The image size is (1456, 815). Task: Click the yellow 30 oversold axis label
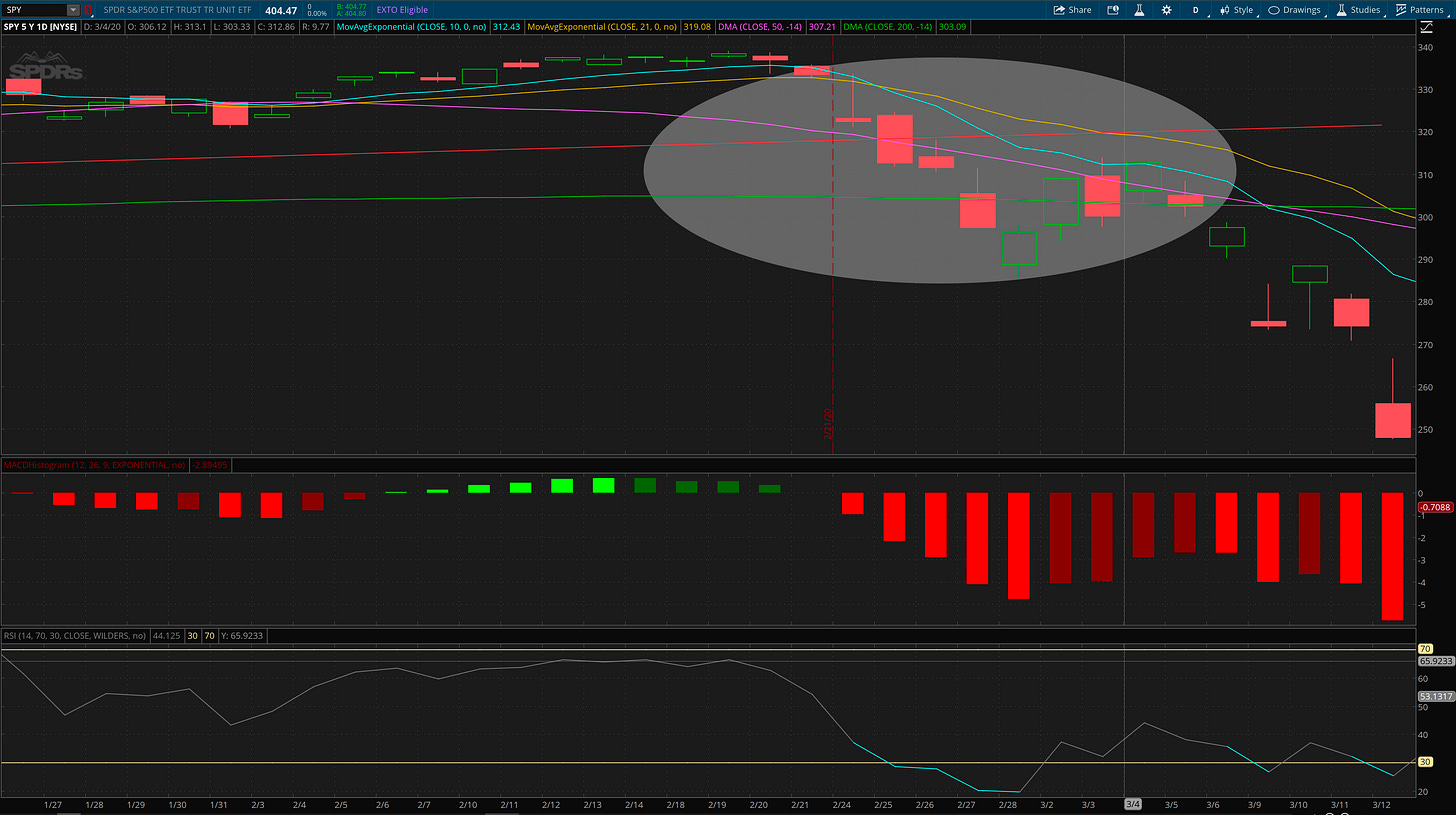pos(1426,762)
